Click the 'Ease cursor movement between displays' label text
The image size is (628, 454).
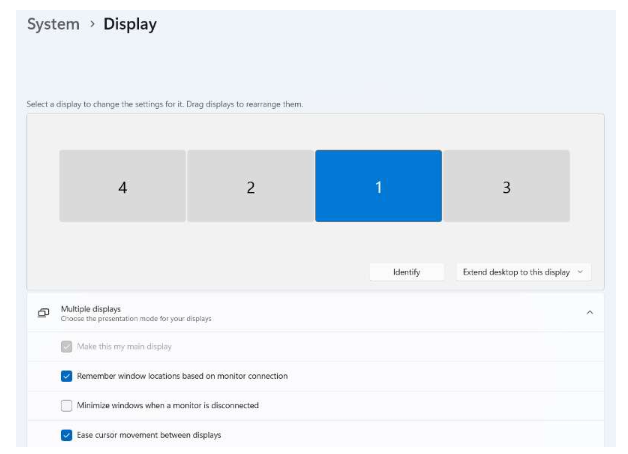click(149, 435)
